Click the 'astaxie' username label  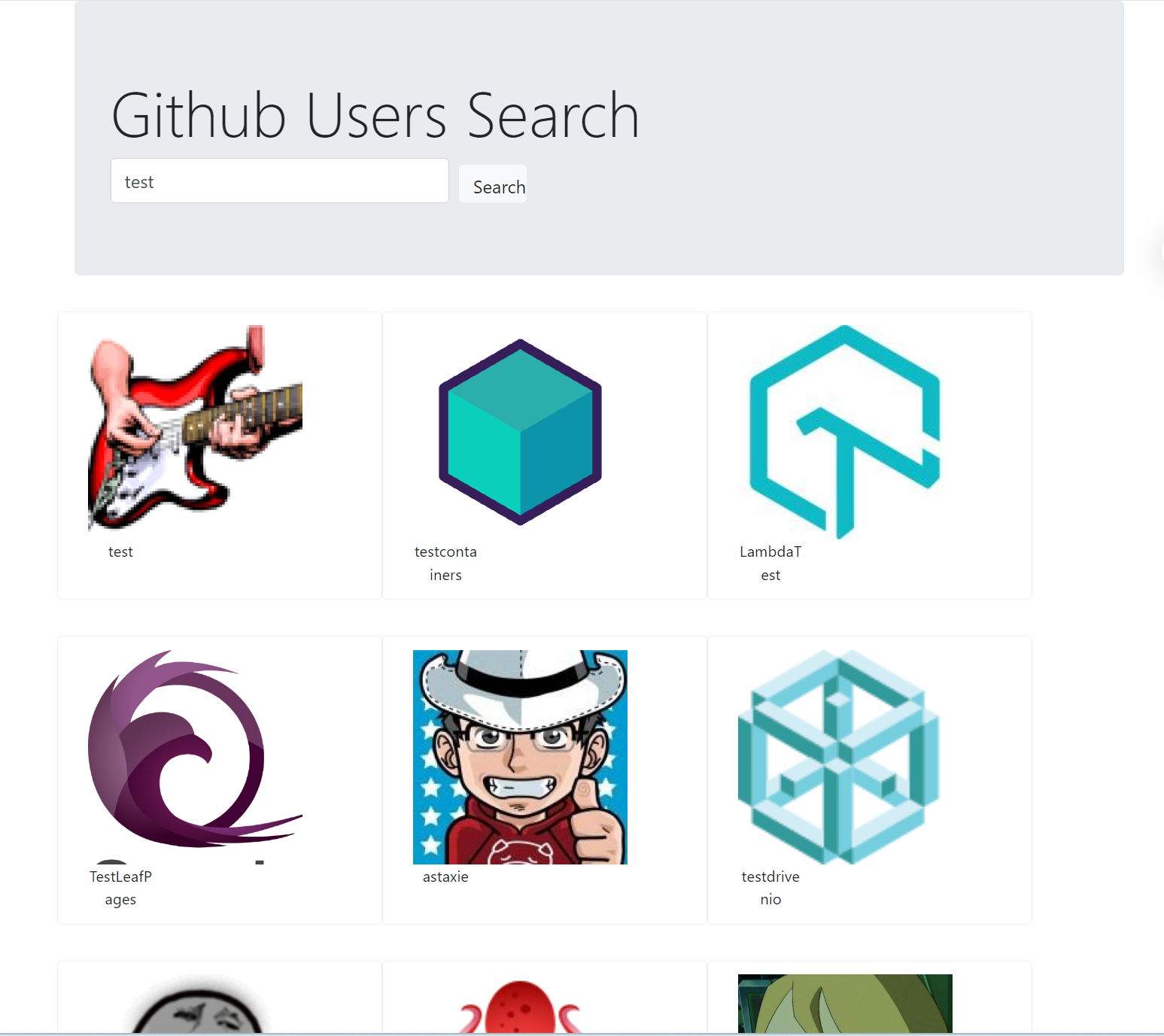point(445,876)
